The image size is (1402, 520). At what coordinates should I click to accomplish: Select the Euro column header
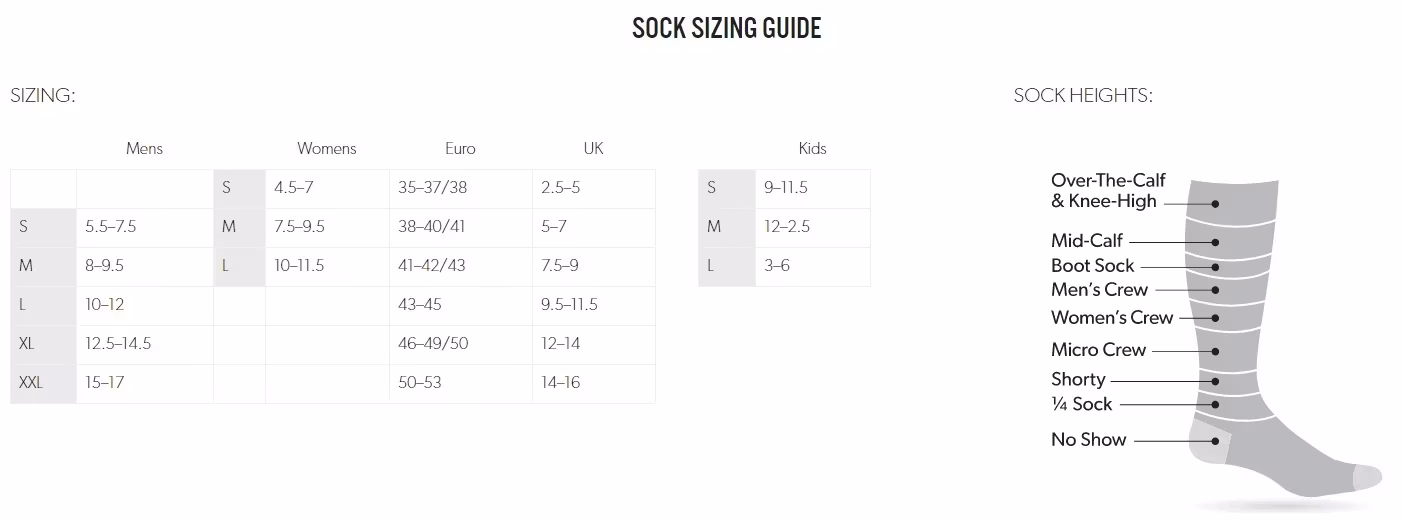point(460,149)
